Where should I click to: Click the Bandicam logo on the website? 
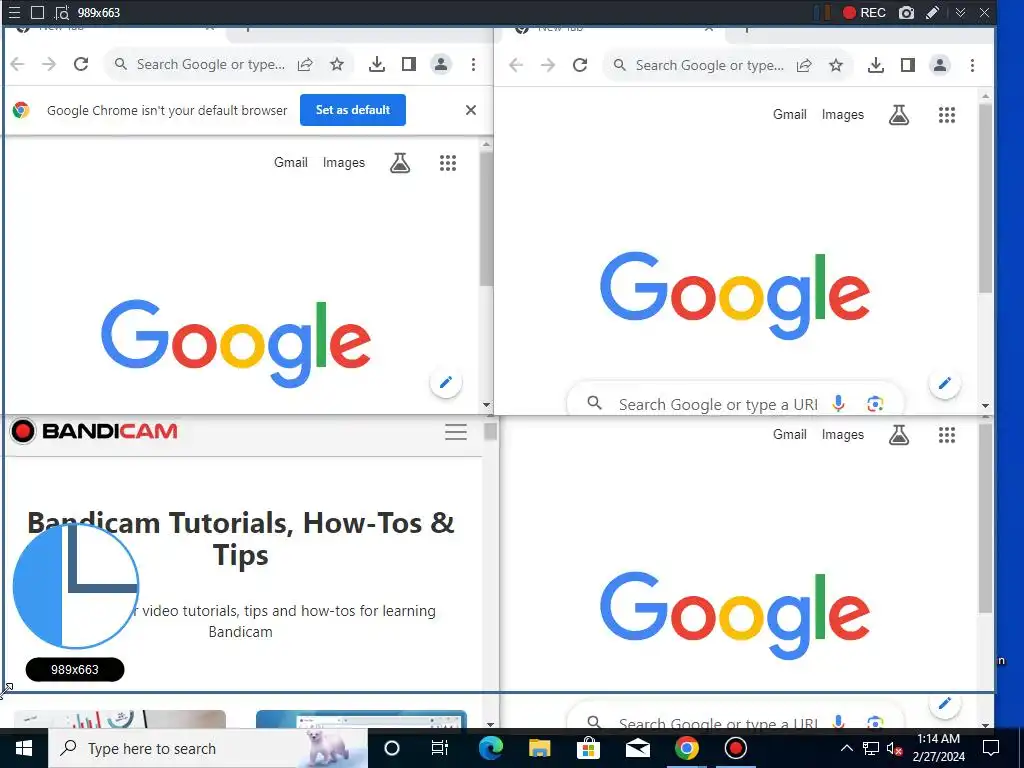(x=94, y=431)
